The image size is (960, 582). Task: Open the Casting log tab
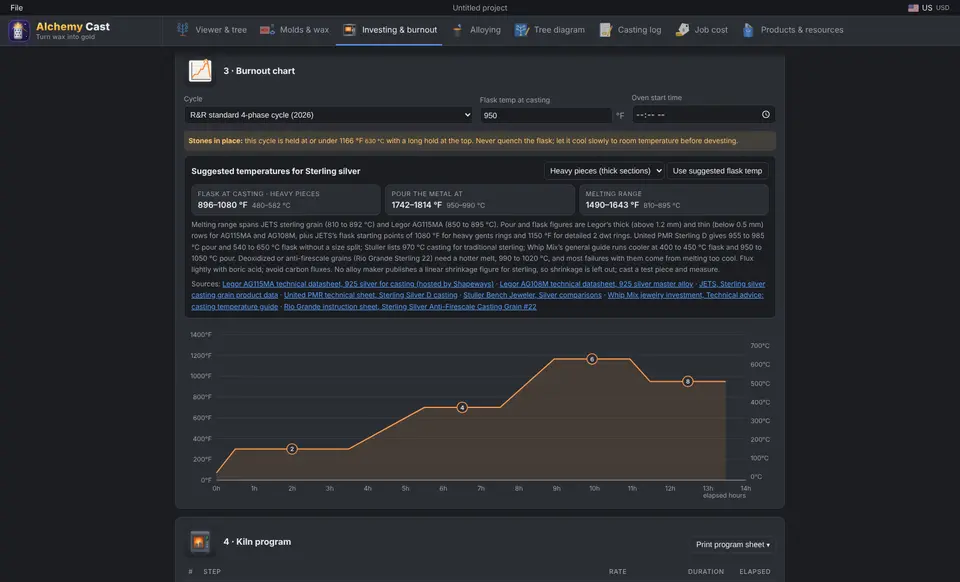631,29
